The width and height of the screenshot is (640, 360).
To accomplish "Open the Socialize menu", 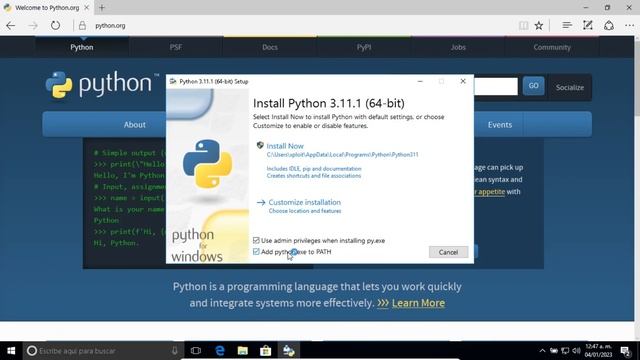I will click(x=569, y=87).
